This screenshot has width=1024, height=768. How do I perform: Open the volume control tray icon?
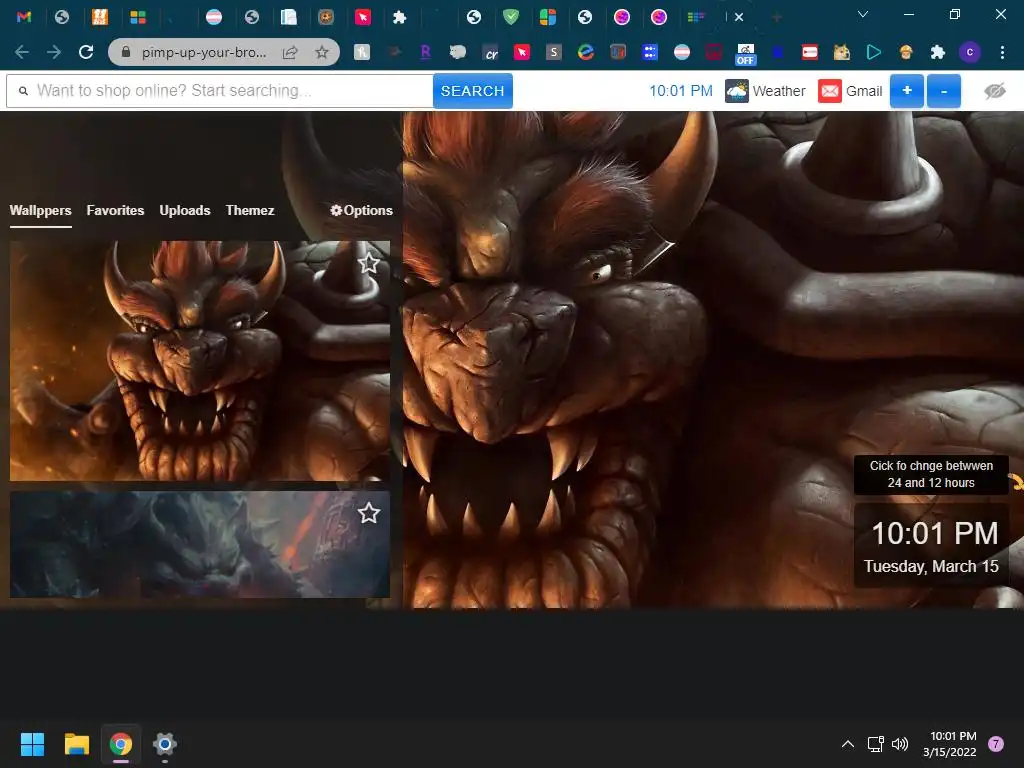click(x=900, y=744)
